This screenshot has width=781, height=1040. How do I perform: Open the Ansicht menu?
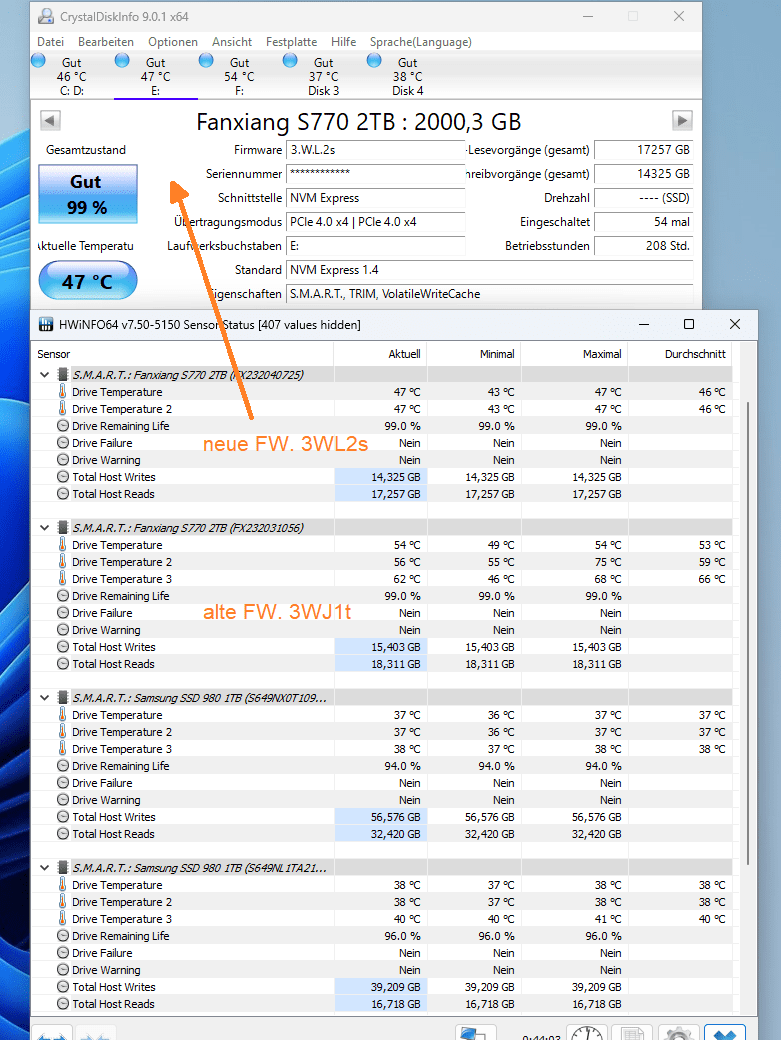tap(232, 42)
